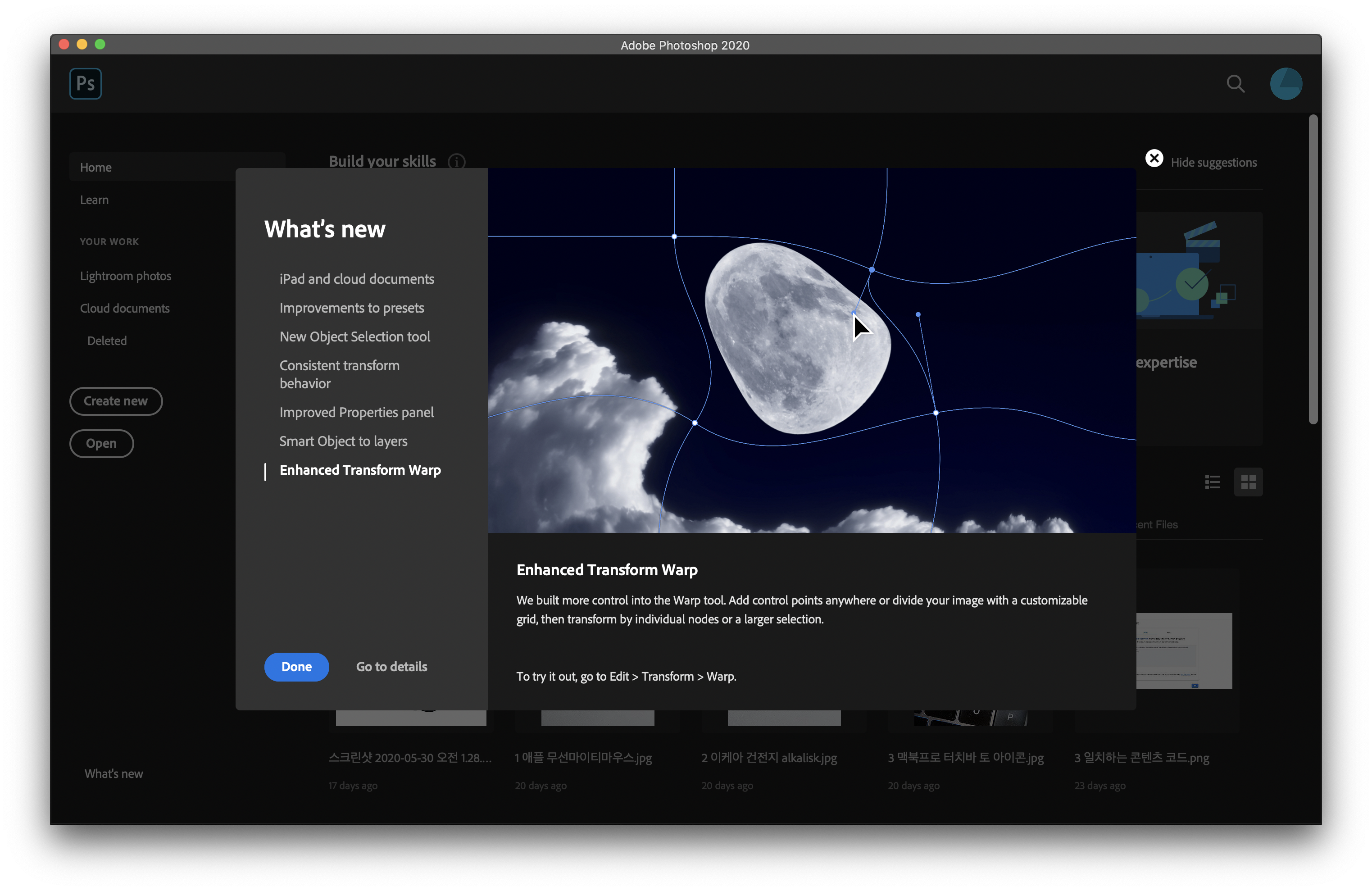This screenshot has height=891, width=1372.
Task: Open the Learn sidebar tab
Action: tap(94, 200)
